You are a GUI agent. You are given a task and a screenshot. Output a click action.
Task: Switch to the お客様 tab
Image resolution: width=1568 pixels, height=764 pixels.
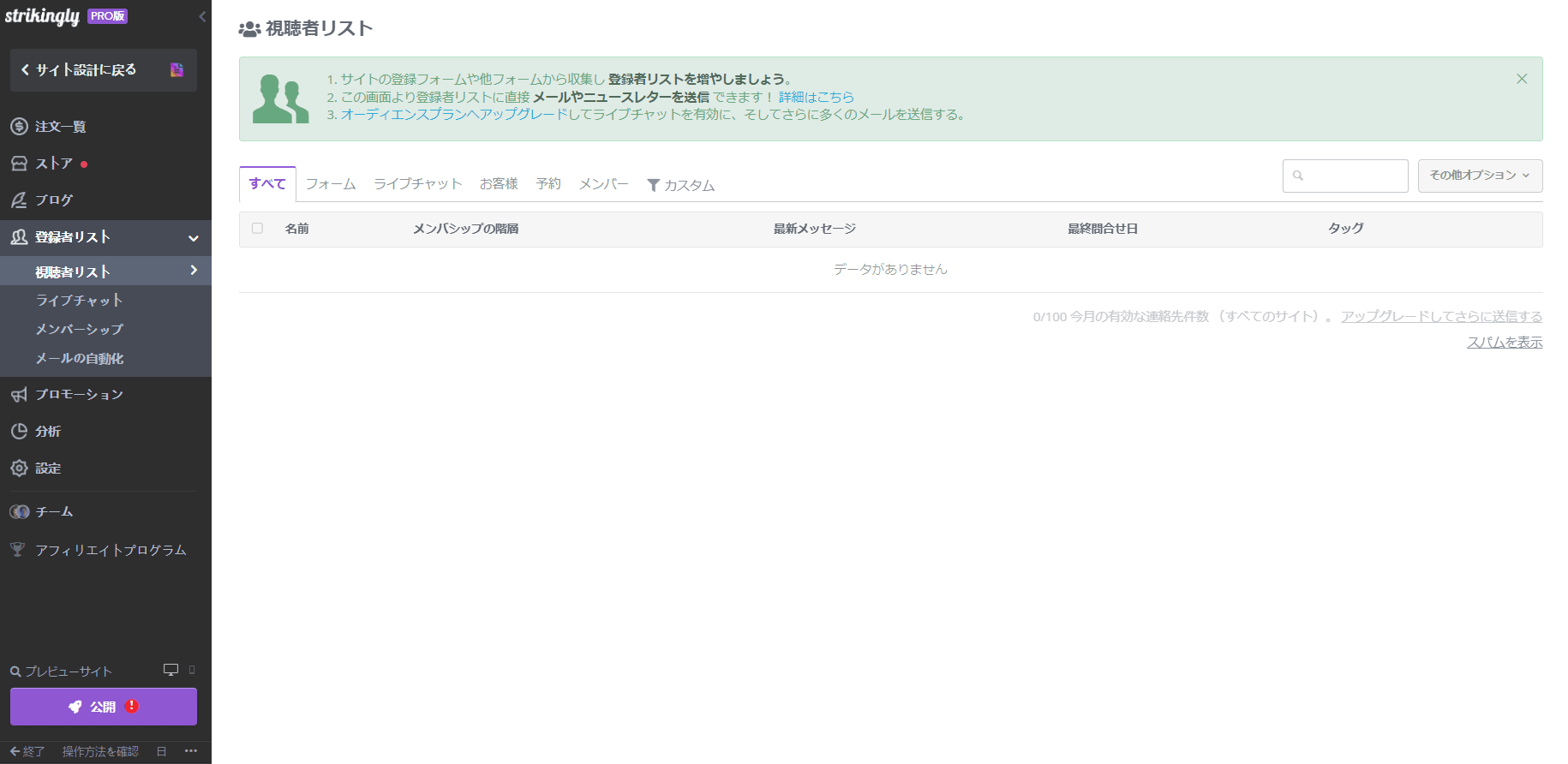499,184
